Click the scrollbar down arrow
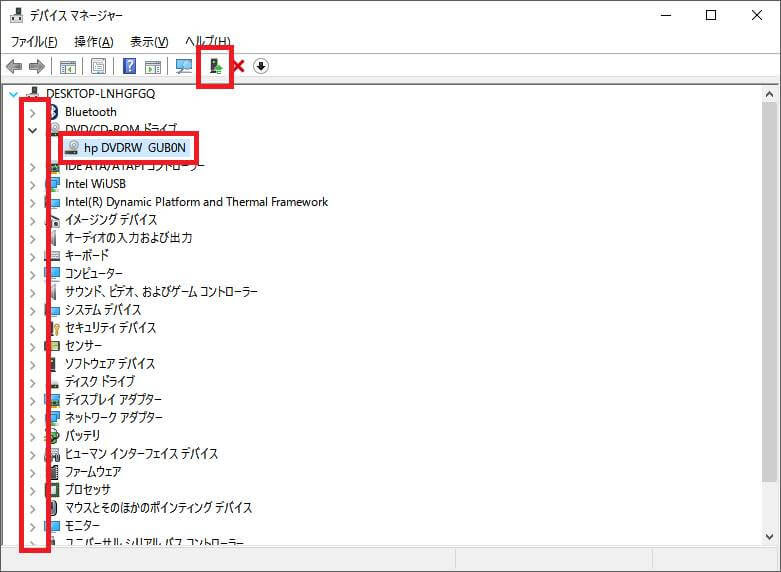 pyautogui.click(x=769, y=537)
